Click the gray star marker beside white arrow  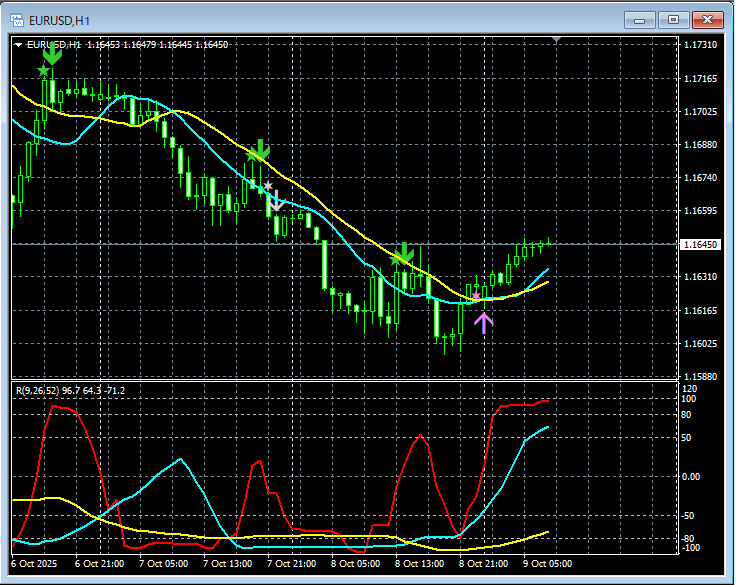pos(268,186)
